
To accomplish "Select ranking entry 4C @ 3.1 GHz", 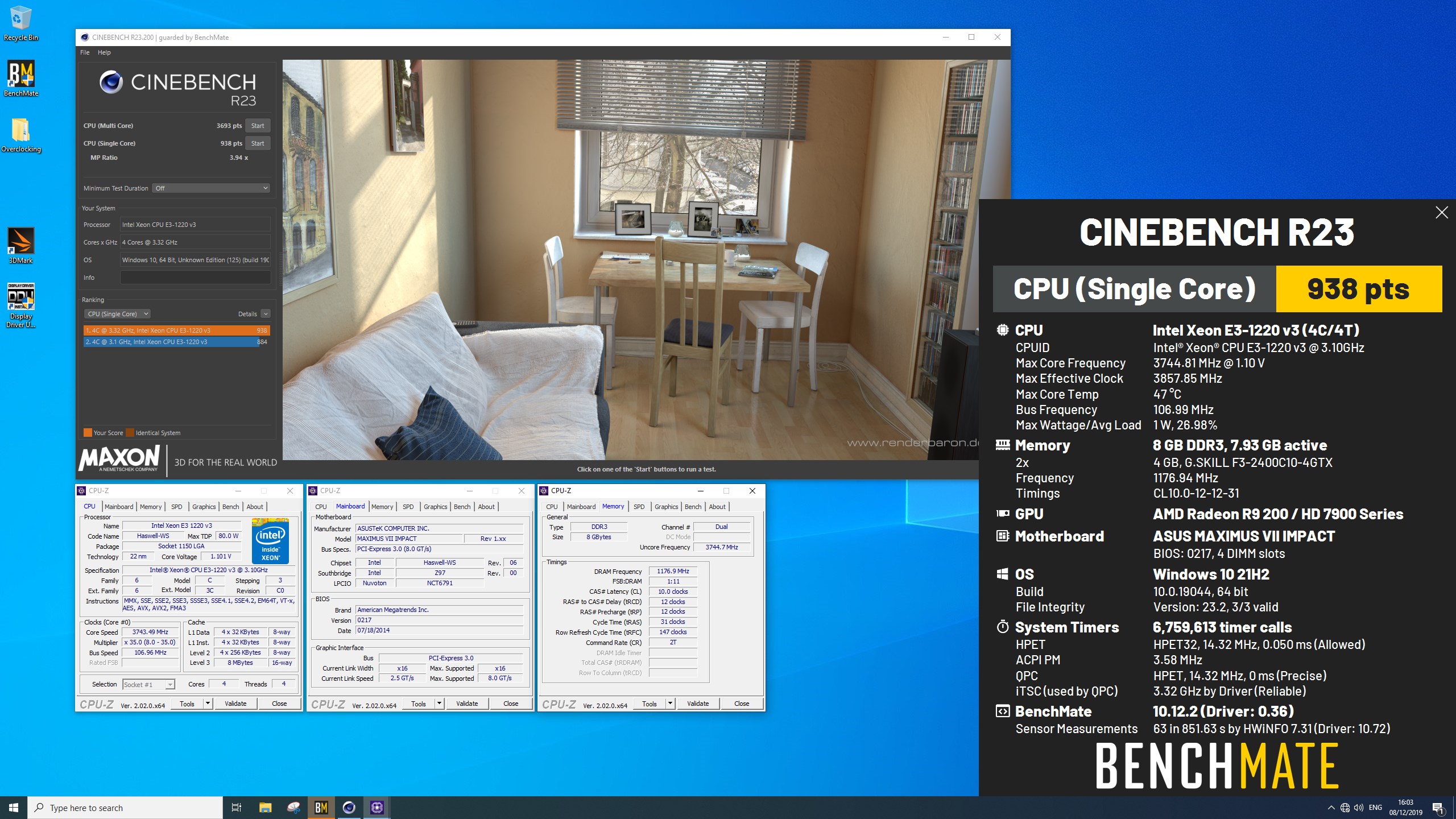I will pyautogui.click(x=177, y=342).
